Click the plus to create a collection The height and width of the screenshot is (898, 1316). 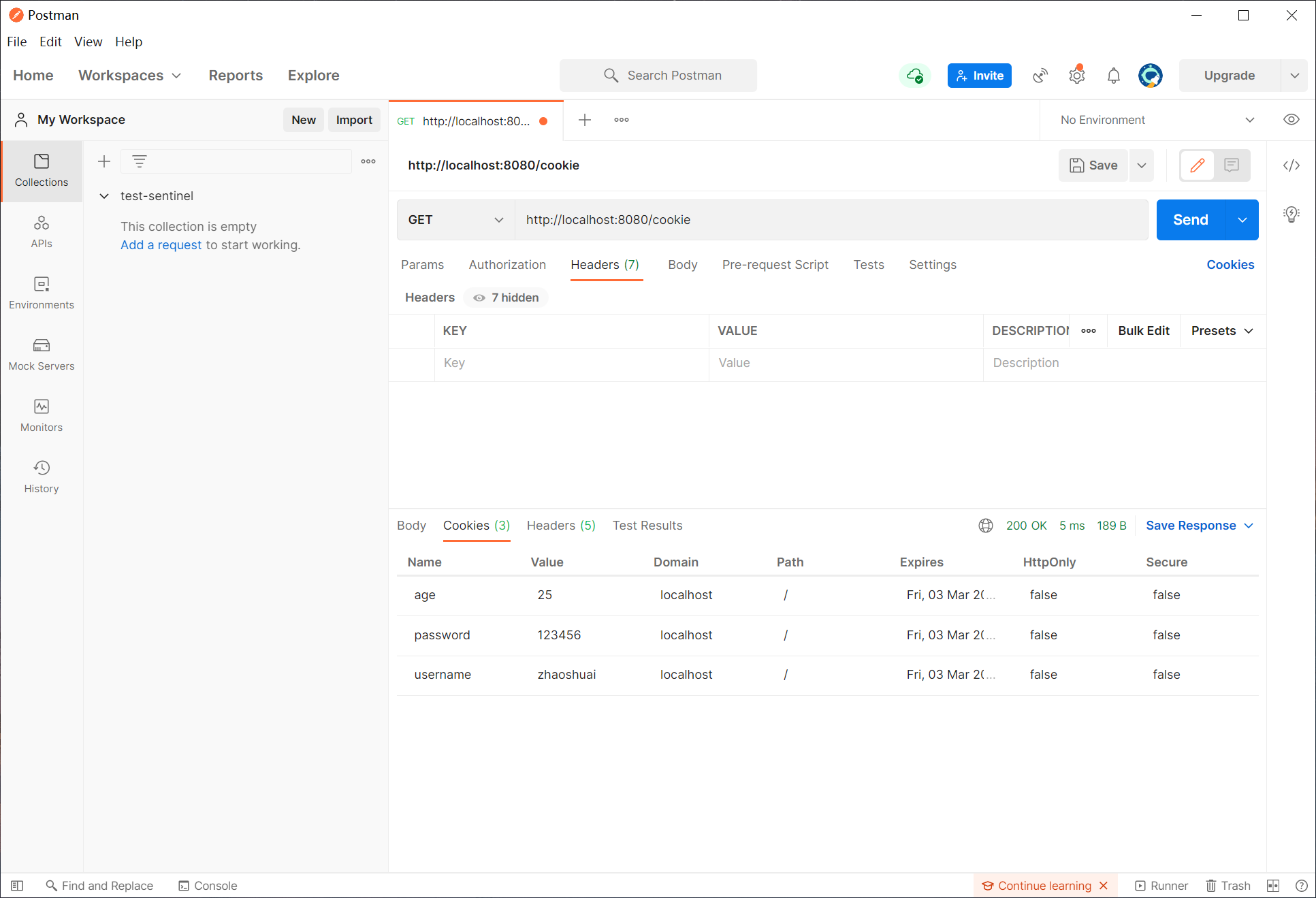point(104,161)
